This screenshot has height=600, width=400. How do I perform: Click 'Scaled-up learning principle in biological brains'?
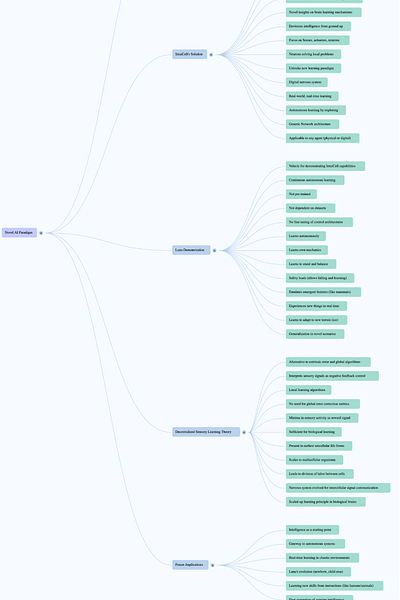(325, 502)
